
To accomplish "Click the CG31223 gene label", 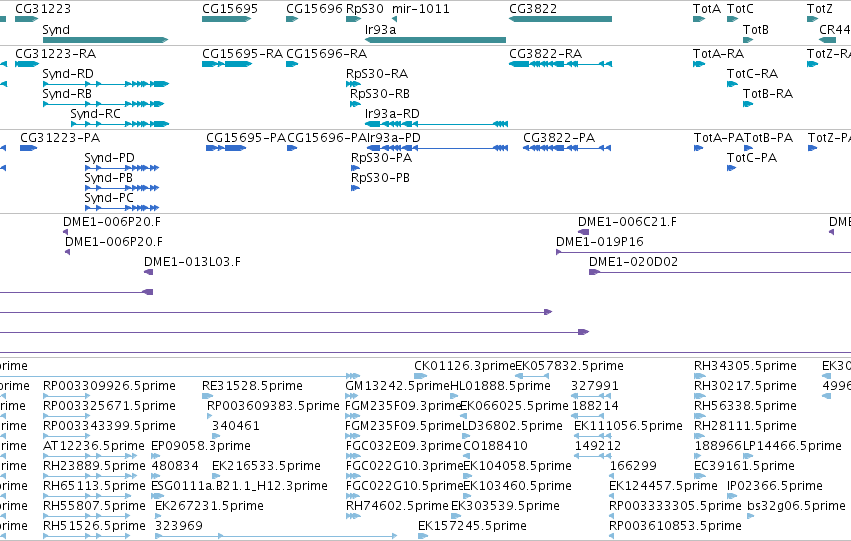I will point(43,9).
